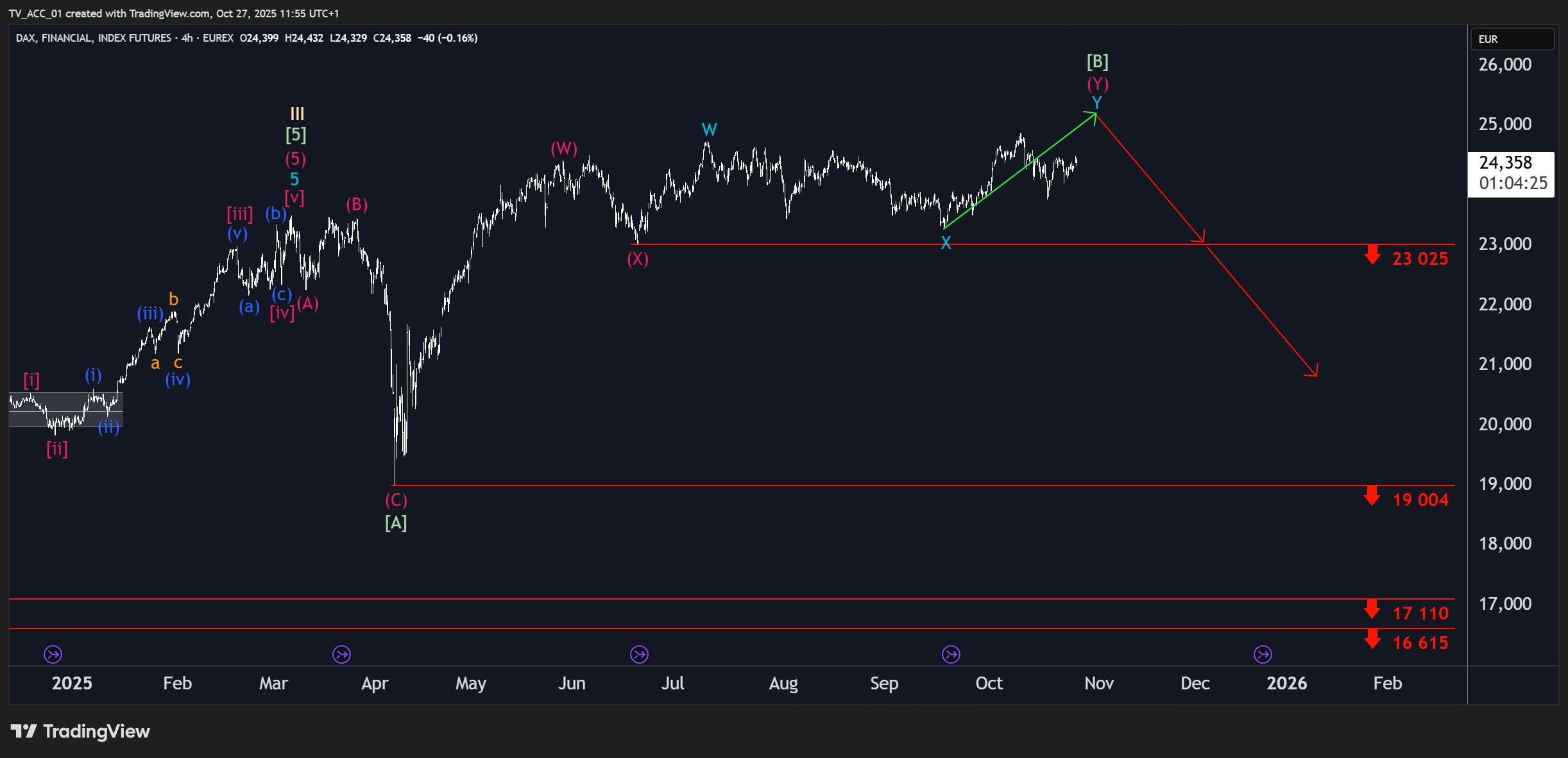The image size is (1568, 758).
Task: Click the DAX Index Futures symbol title
Action: pos(94,38)
